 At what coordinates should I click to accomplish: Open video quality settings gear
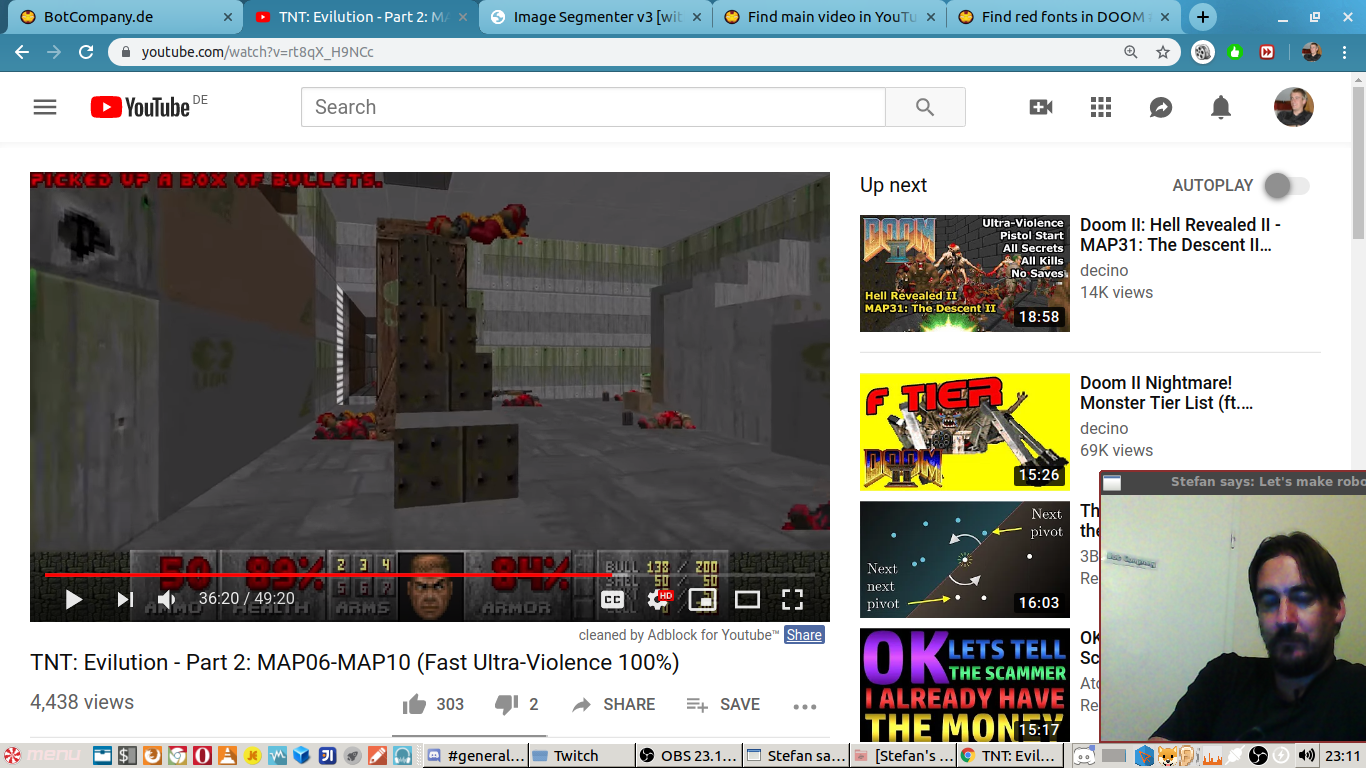[658, 599]
